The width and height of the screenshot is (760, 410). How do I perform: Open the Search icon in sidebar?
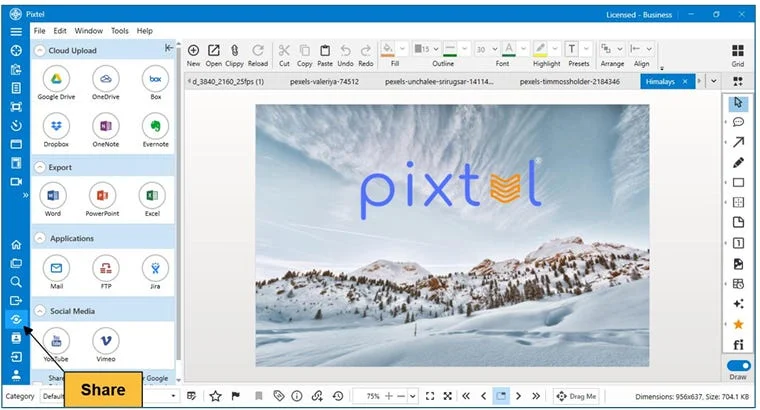(x=16, y=282)
